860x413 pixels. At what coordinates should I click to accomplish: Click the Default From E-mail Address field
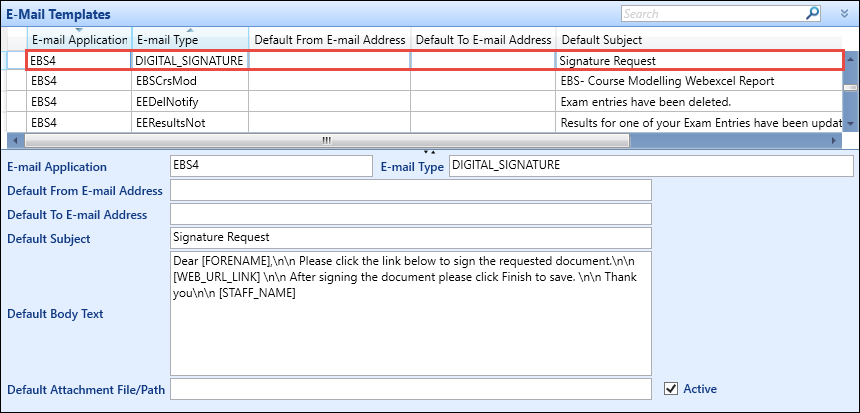point(411,190)
